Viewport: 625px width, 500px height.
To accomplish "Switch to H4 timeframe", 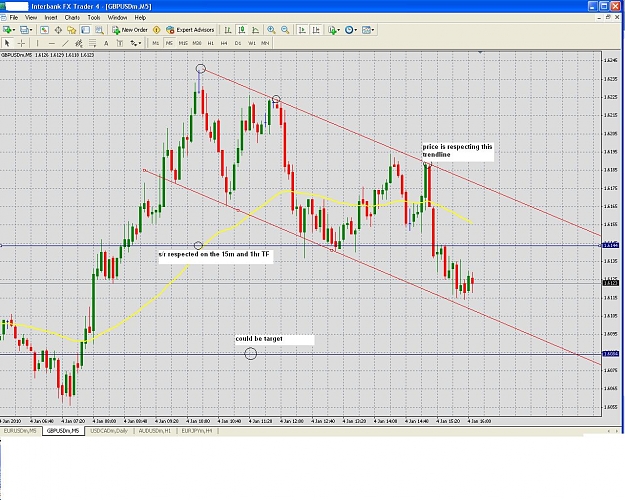I will (224, 43).
